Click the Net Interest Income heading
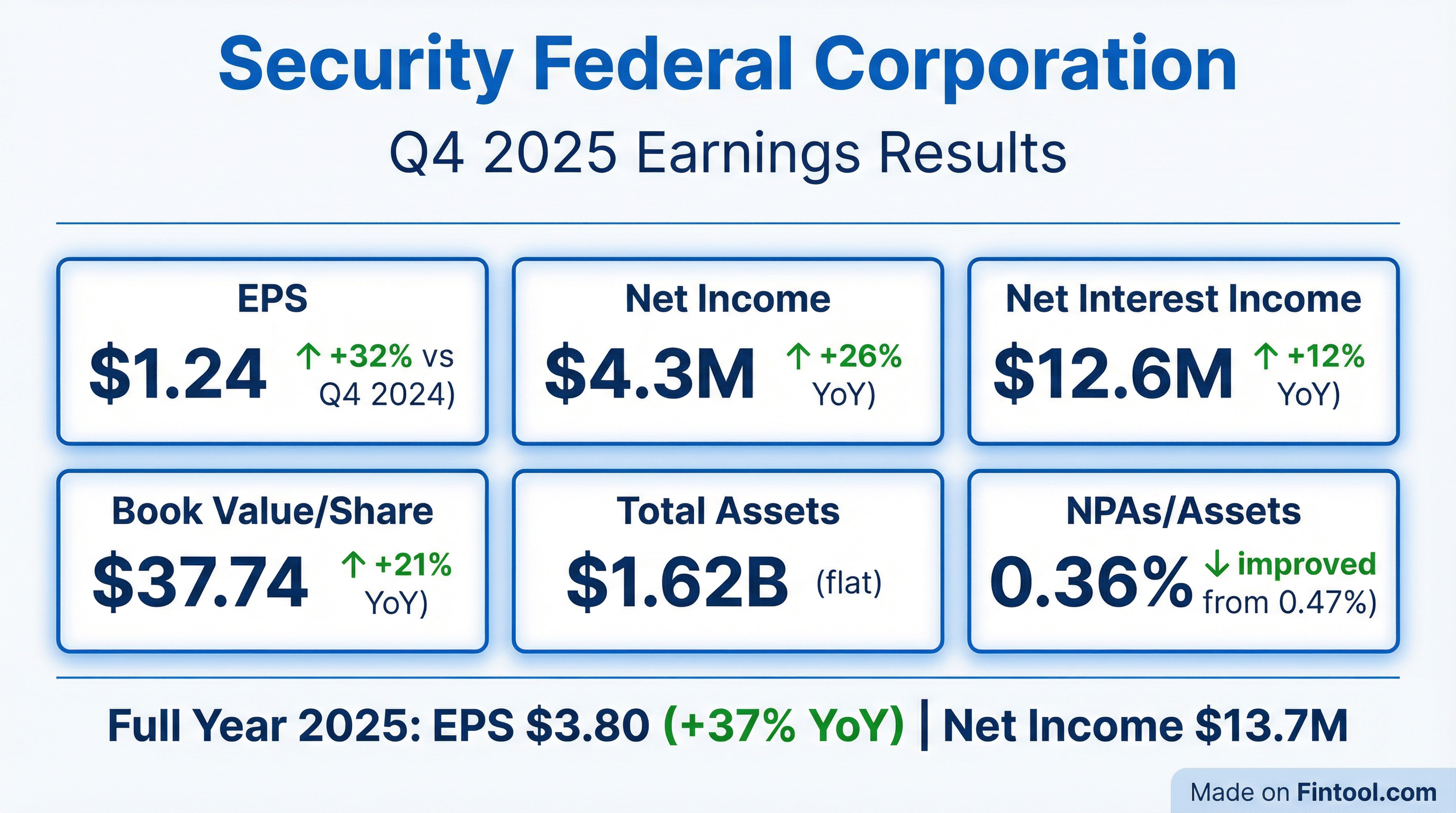The height and width of the screenshot is (813, 1456). tap(1183, 299)
